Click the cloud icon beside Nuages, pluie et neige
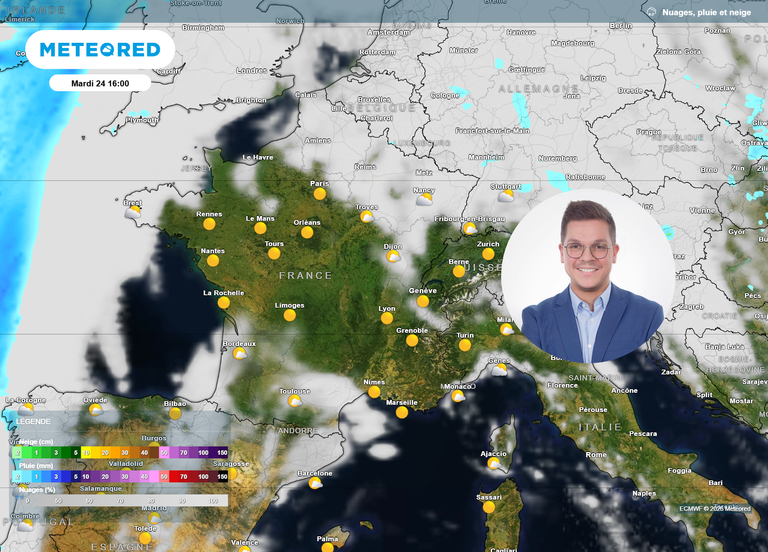Viewport: 768px width, 552px height. 652,12
